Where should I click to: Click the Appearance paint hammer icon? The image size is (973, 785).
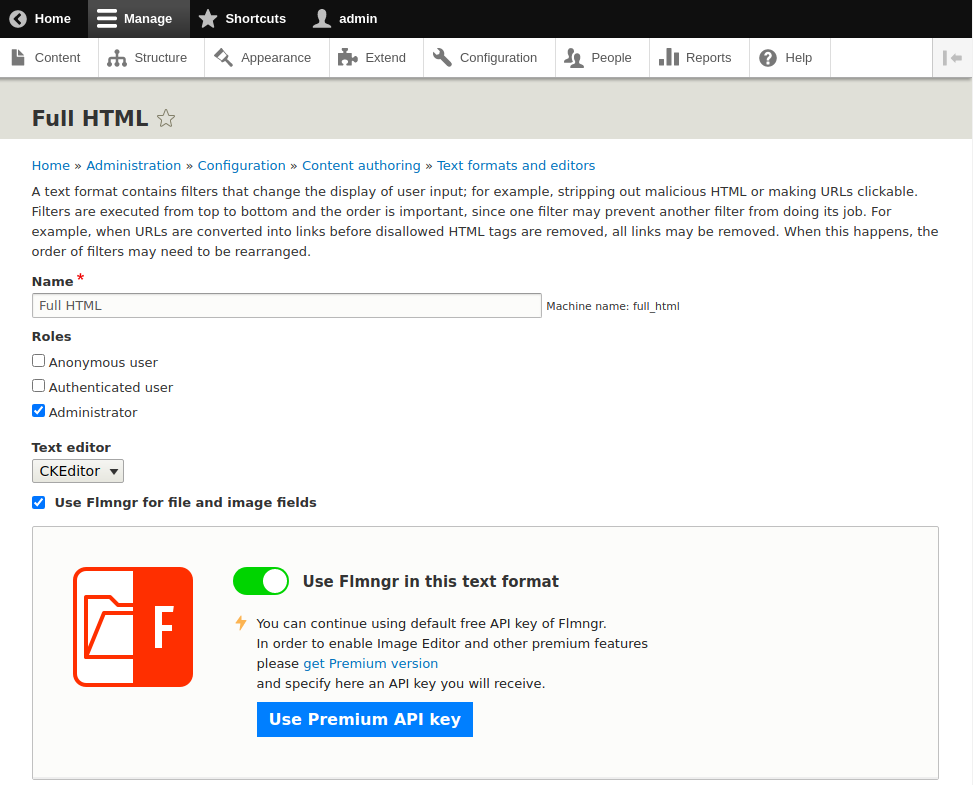click(223, 58)
